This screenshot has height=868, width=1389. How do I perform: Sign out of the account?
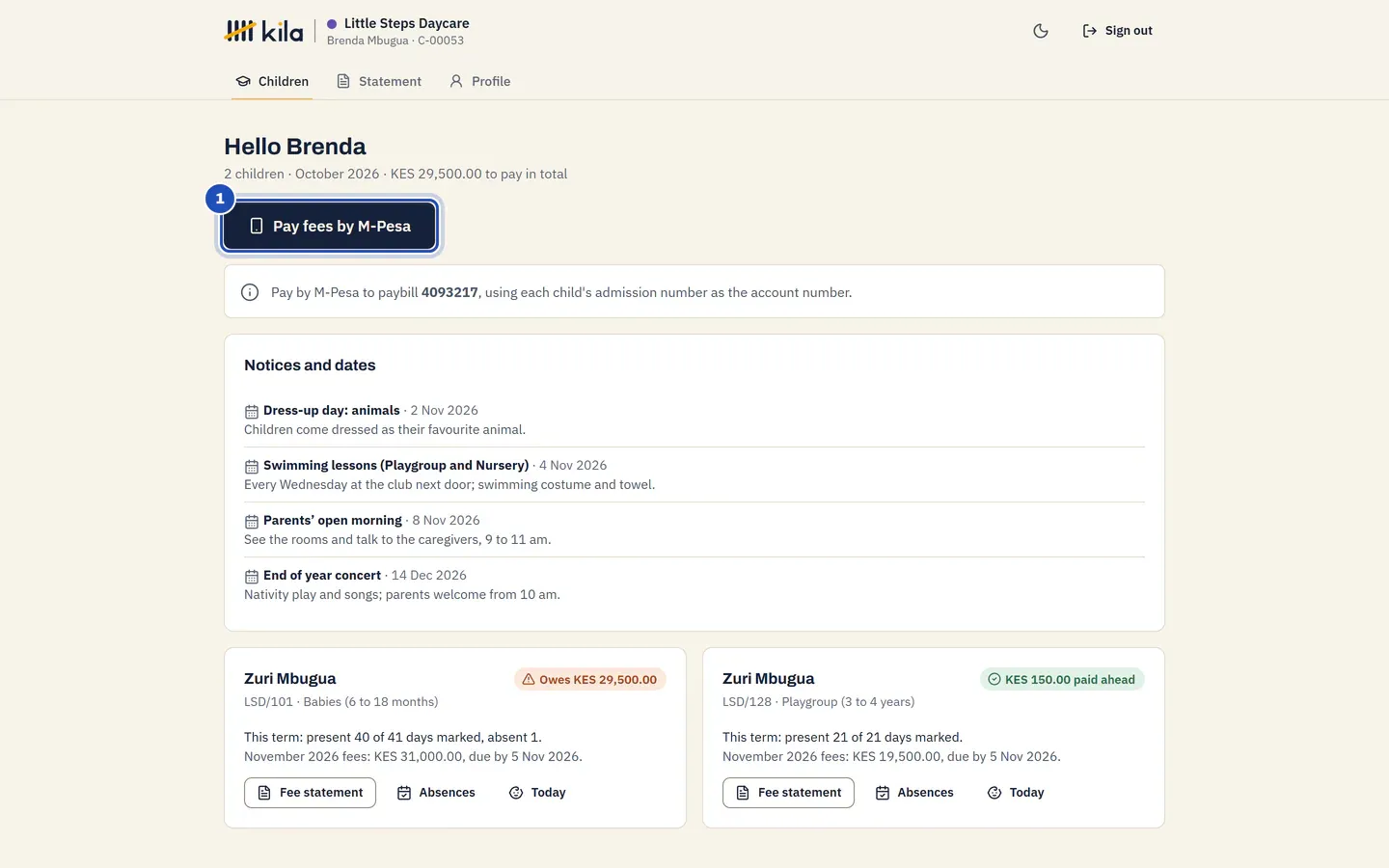1117,31
